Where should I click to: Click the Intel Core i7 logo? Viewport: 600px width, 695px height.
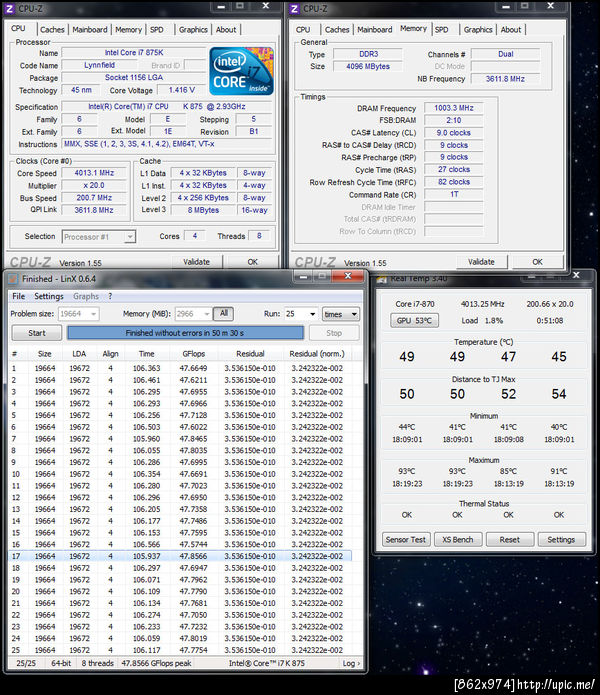(241, 71)
